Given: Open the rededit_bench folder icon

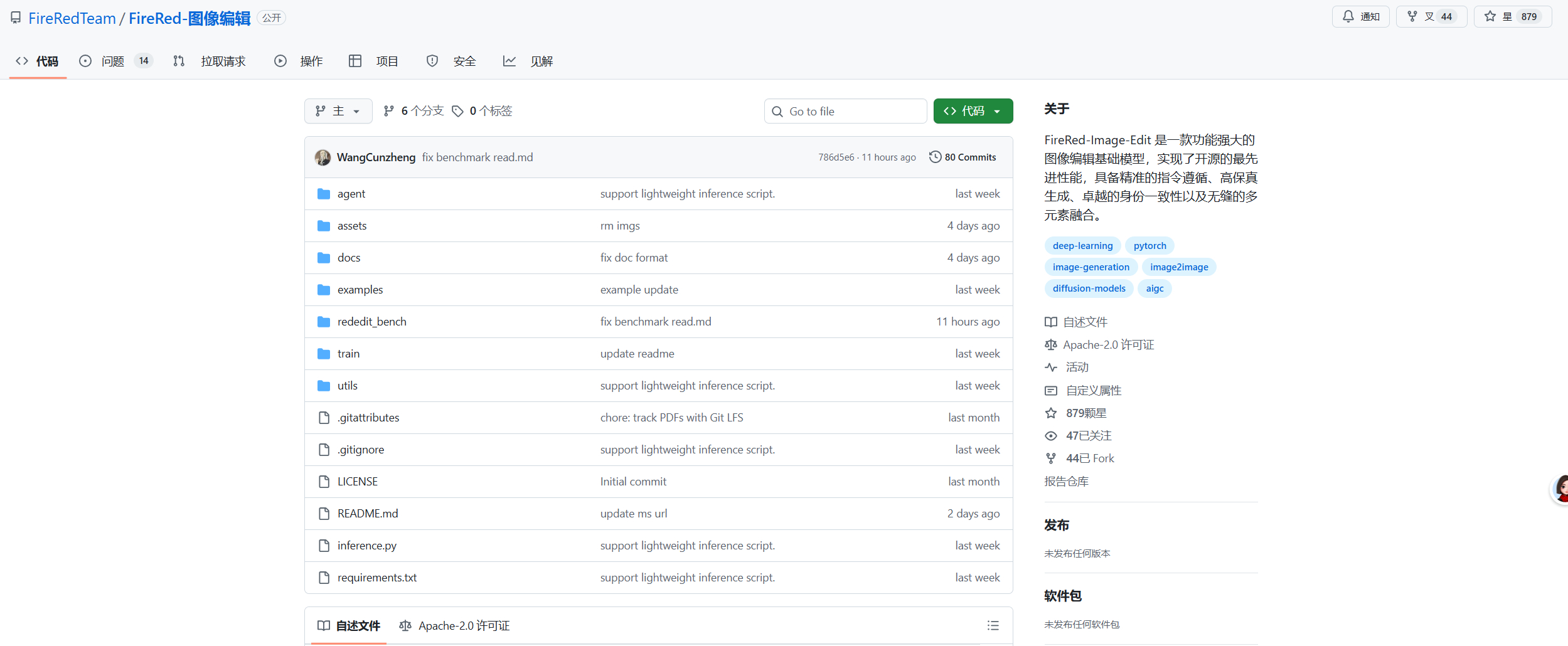Looking at the screenshot, I should coord(324,322).
